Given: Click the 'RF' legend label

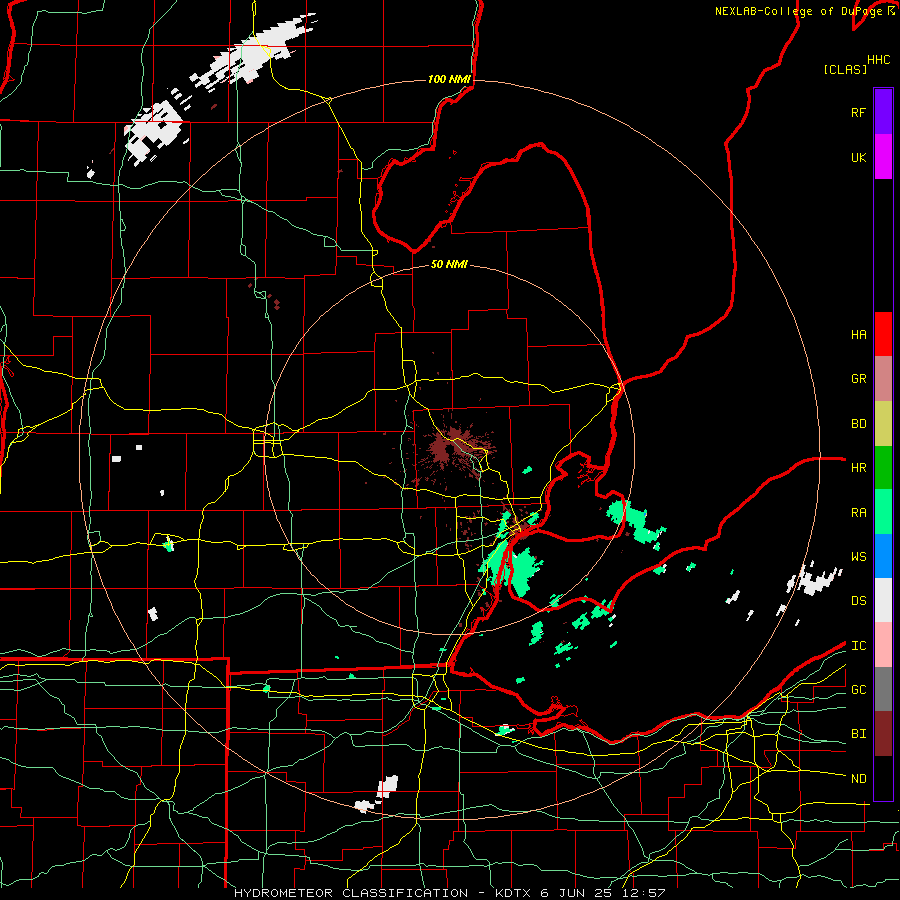Looking at the screenshot, I should click(x=858, y=112).
